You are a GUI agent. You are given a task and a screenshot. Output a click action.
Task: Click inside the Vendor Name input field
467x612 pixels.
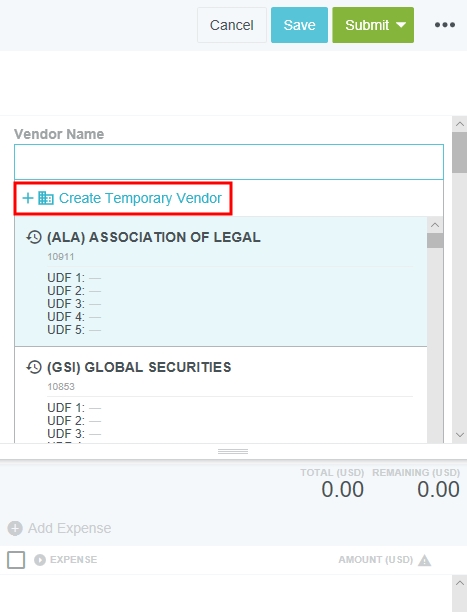click(x=229, y=162)
